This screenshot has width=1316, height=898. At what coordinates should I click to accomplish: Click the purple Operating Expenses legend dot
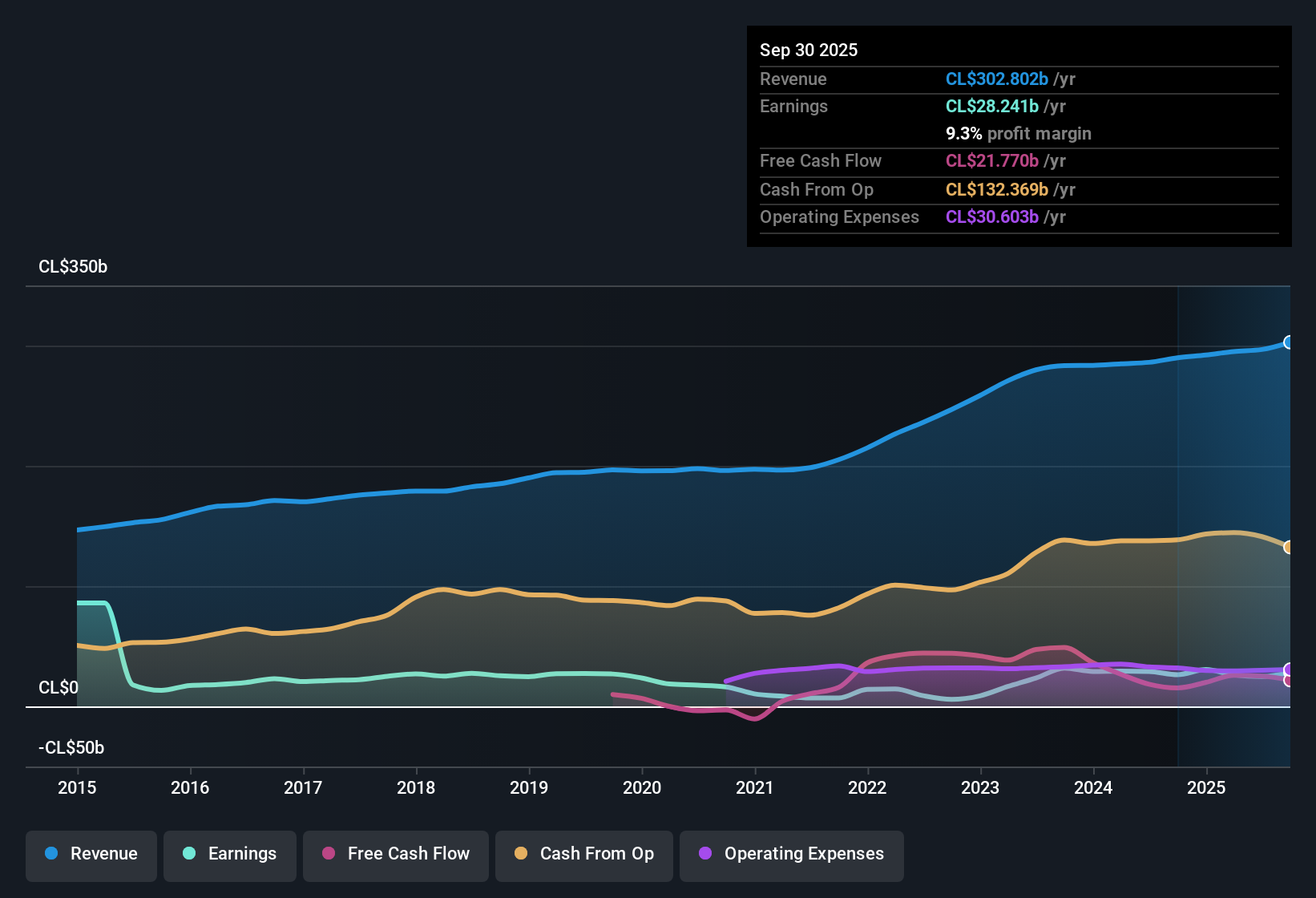[704, 854]
